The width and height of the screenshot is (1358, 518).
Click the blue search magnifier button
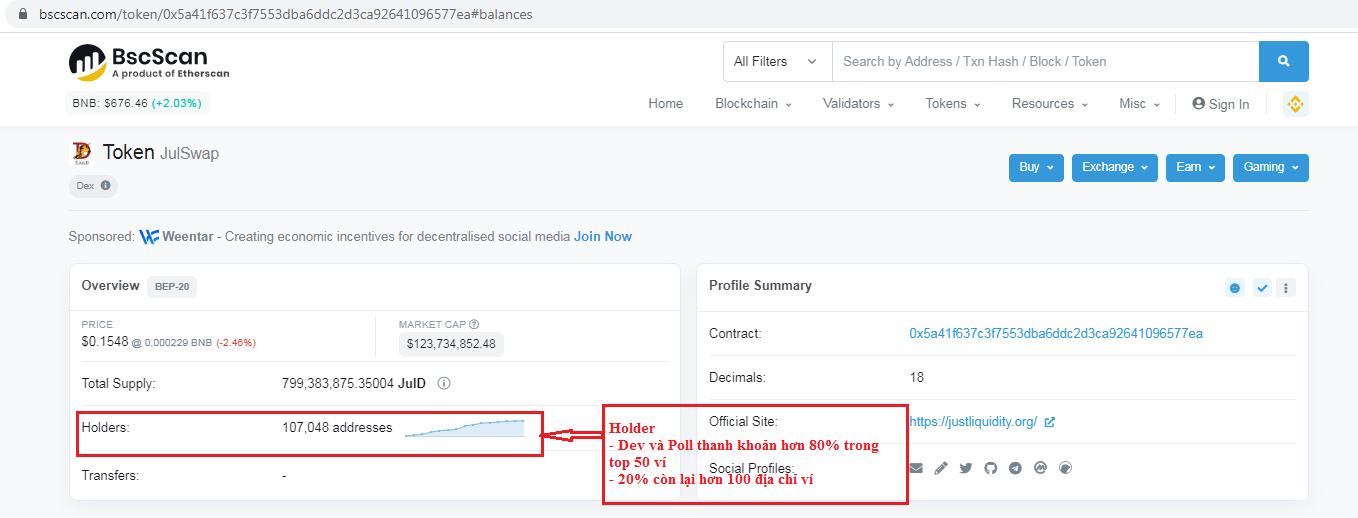1283,61
